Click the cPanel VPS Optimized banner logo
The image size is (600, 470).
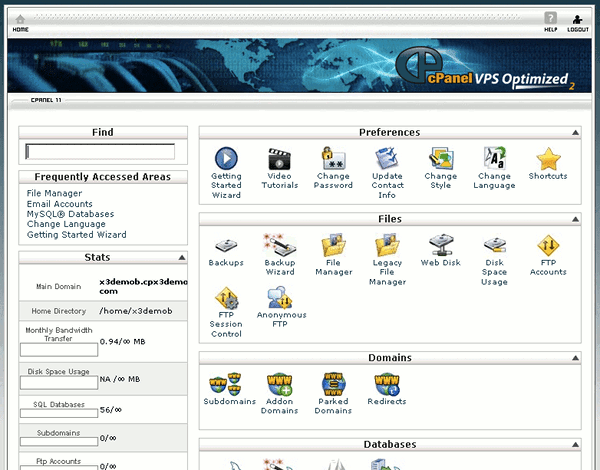point(485,70)
